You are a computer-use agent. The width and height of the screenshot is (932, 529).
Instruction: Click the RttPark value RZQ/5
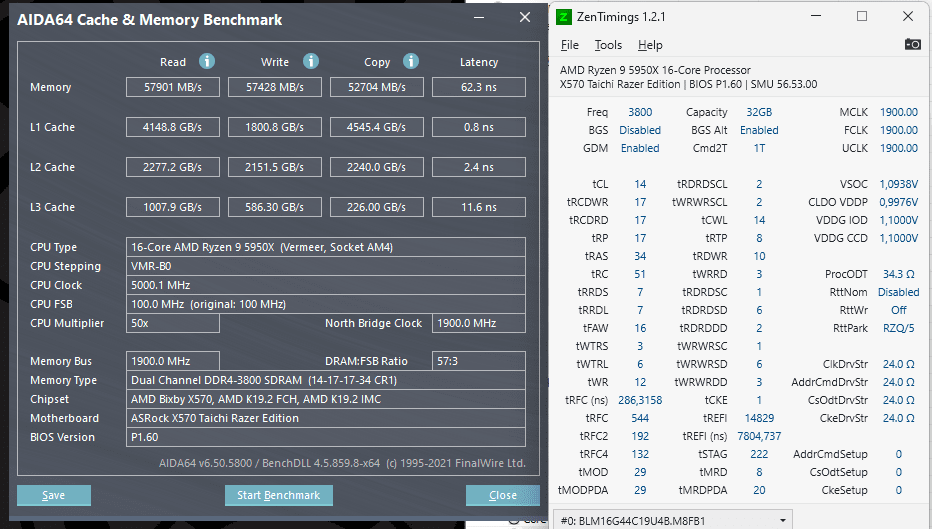click(x=899, y=328)
